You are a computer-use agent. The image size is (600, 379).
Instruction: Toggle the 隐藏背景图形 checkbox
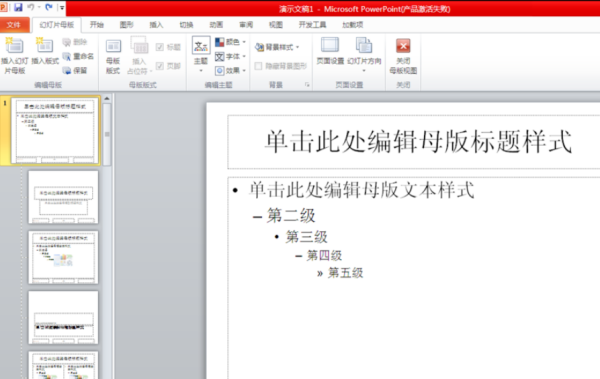[259, 66]
